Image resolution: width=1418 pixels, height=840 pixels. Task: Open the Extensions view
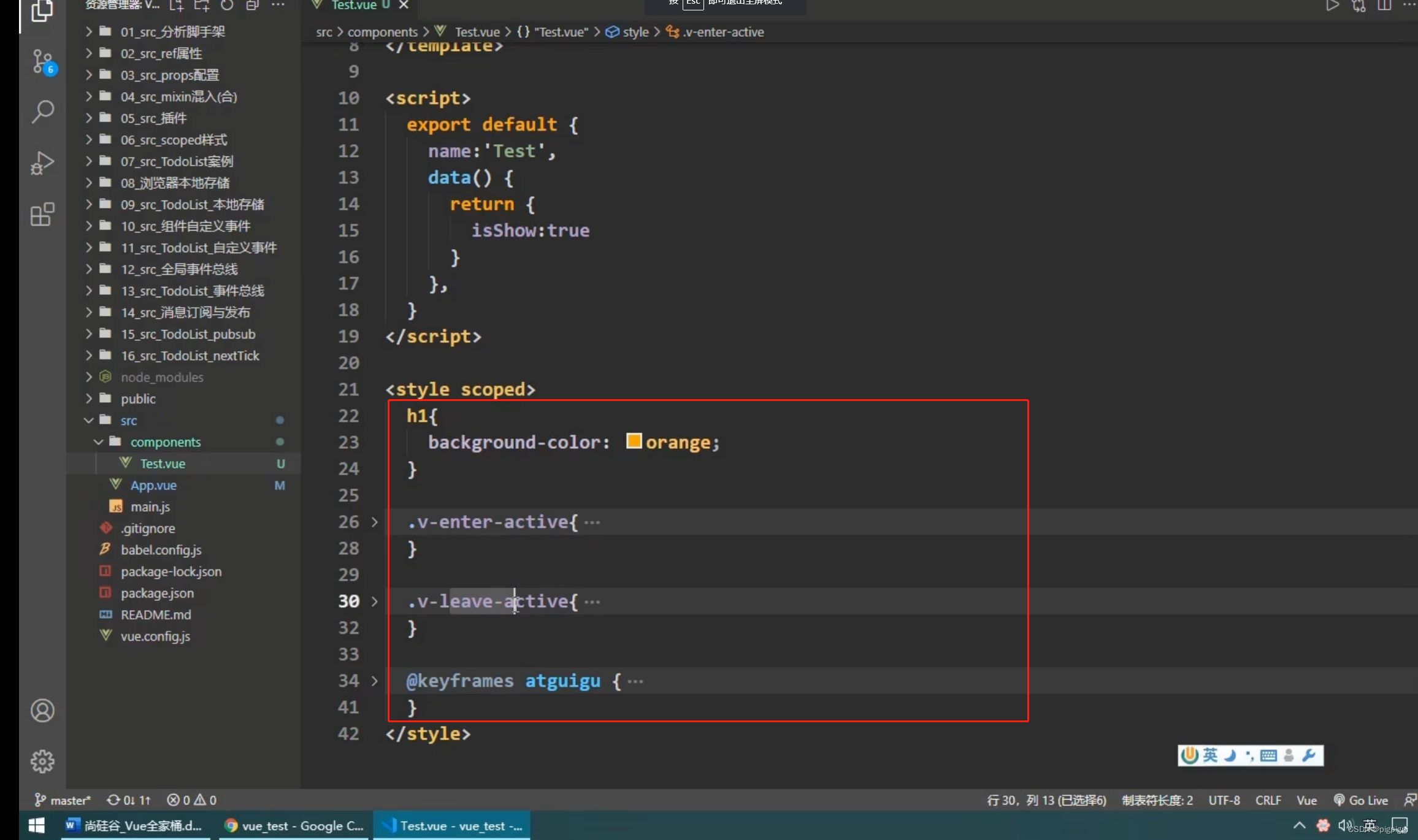[42, 214]
